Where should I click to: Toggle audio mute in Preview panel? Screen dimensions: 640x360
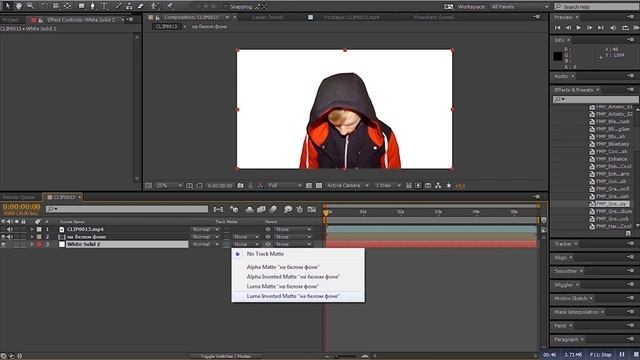tap(613, 28)
